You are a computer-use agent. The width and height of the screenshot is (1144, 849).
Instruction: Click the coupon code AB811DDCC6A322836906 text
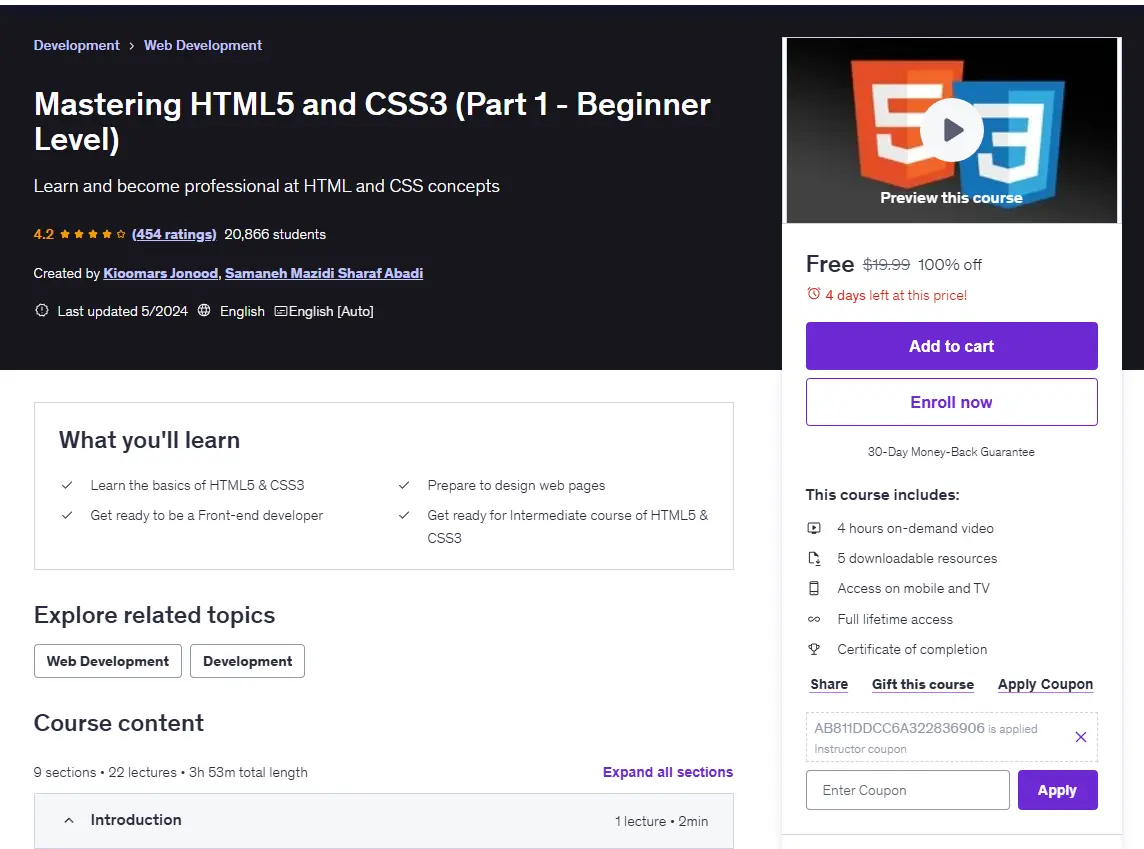[x=900, y=728]
